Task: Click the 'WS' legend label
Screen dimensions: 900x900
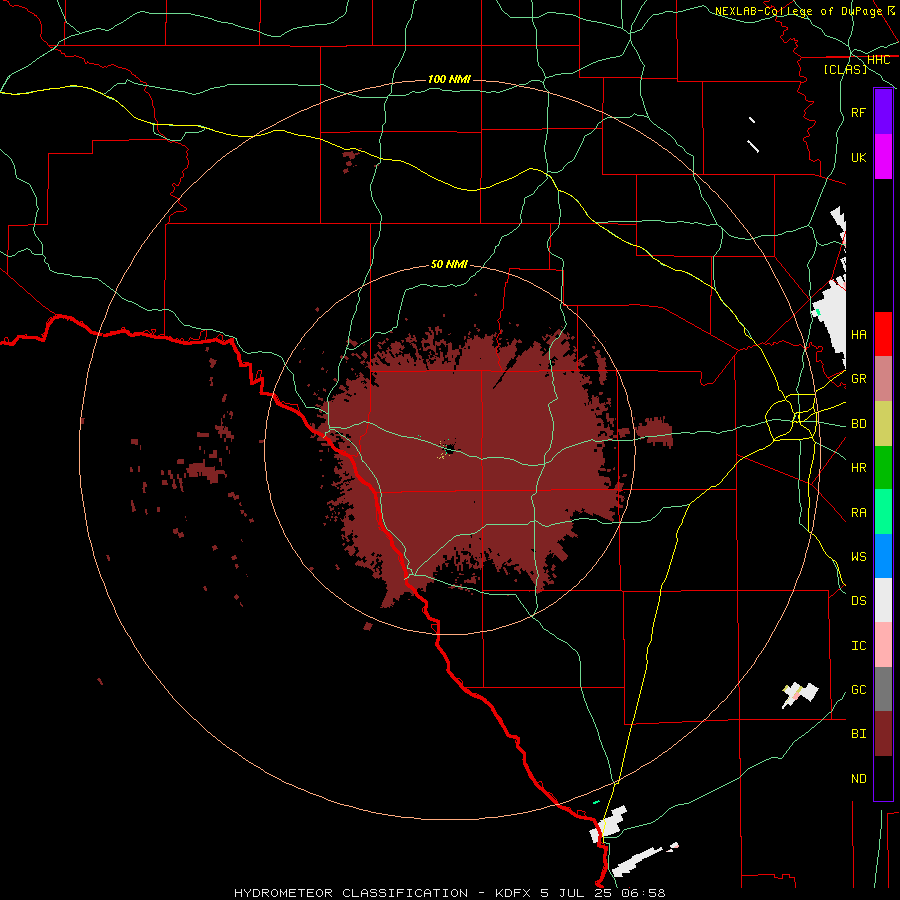Action: coord(859,556)
